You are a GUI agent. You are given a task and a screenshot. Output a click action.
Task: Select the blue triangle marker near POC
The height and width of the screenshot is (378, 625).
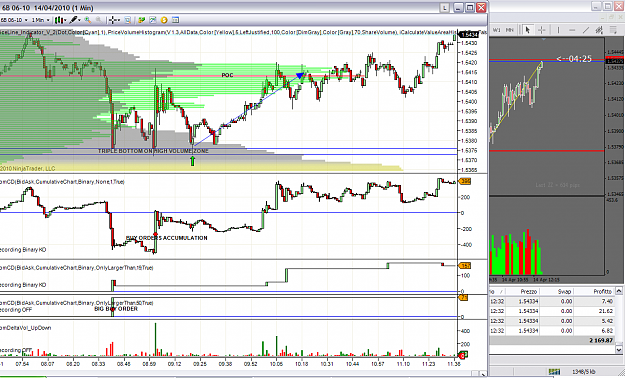(x=301, y=75)
